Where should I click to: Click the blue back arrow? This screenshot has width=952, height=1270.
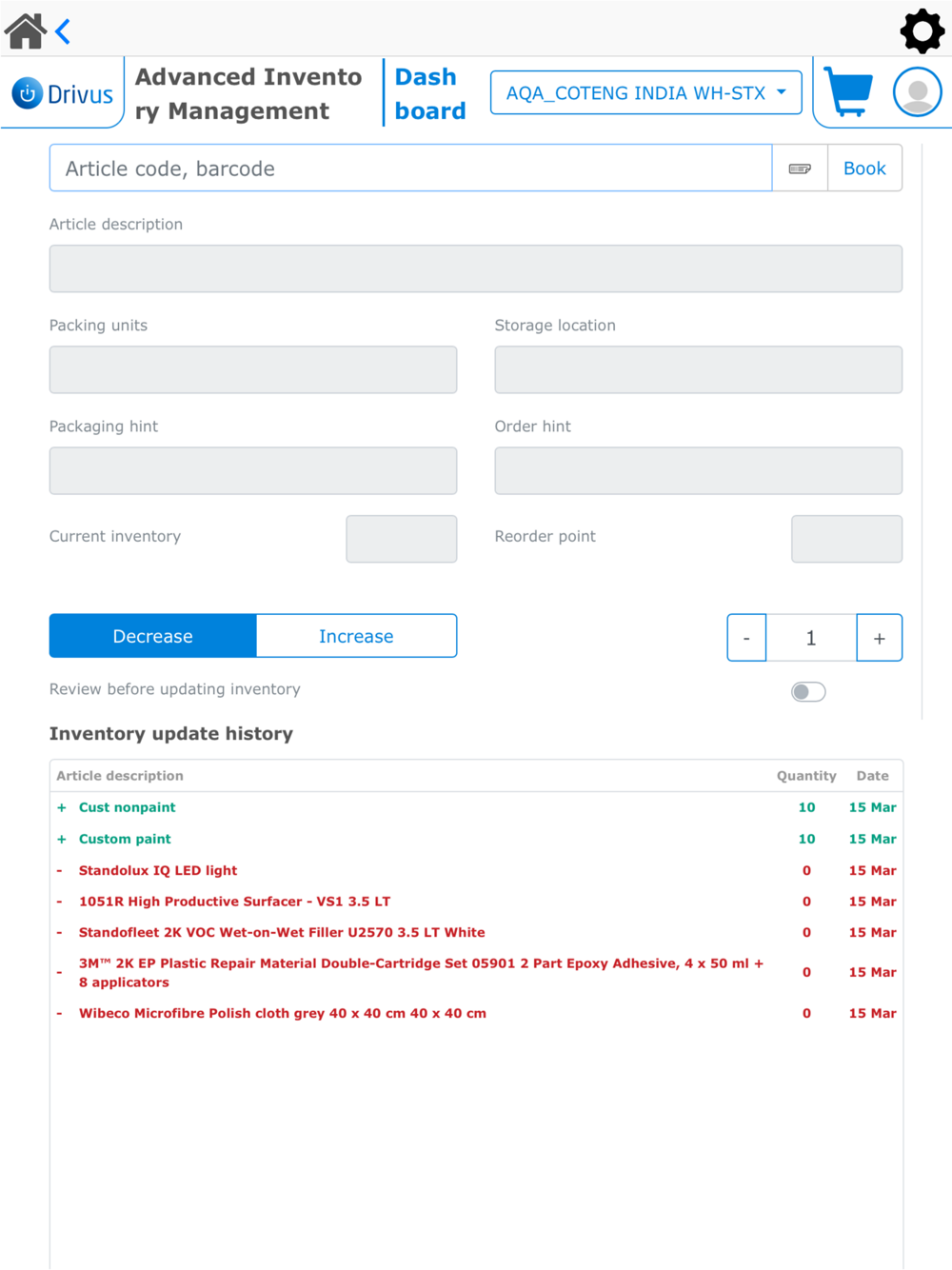(63, 31)
